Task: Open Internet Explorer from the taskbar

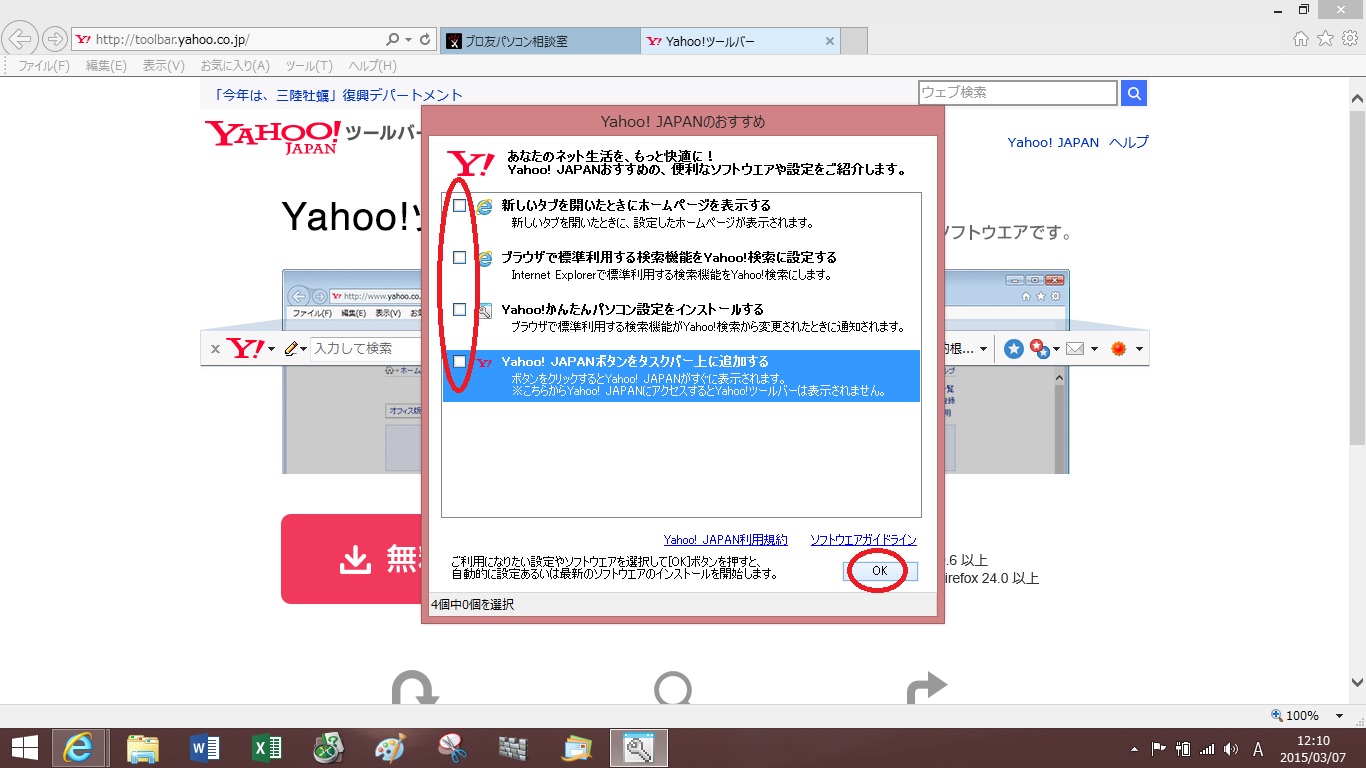Action: (79, 747)
